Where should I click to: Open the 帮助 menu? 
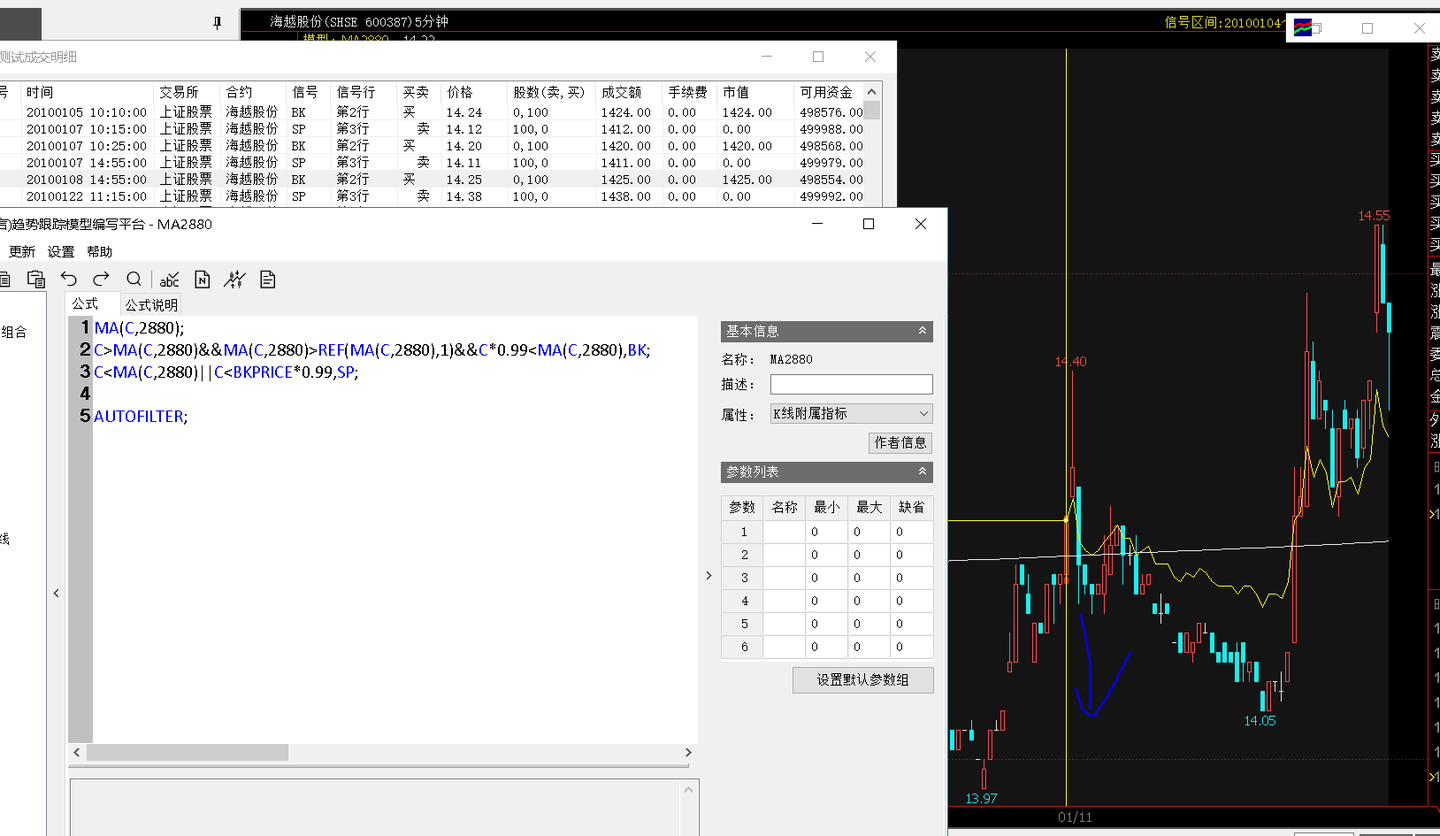coord(100,252)
